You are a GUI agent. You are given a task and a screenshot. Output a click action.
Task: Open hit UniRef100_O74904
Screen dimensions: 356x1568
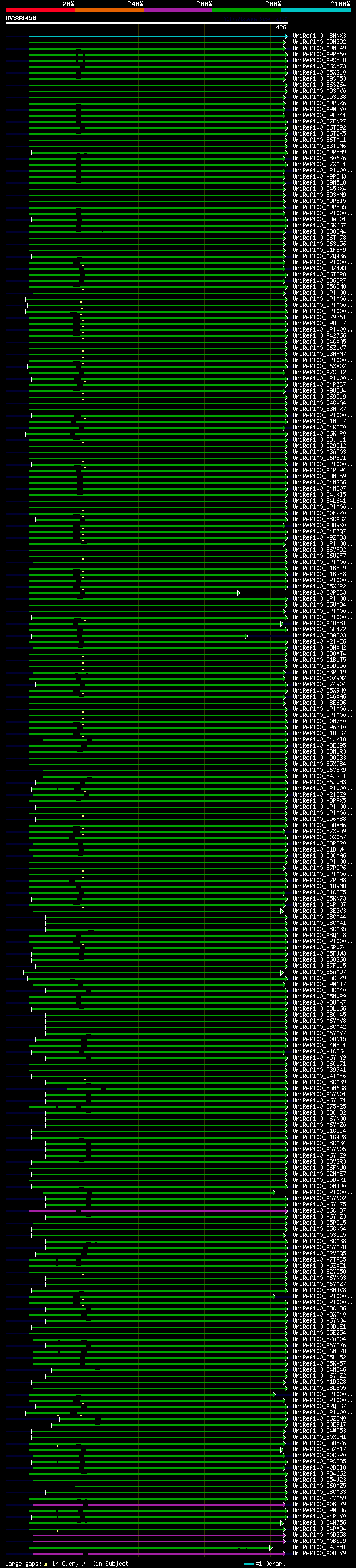(x=319, y=684)
